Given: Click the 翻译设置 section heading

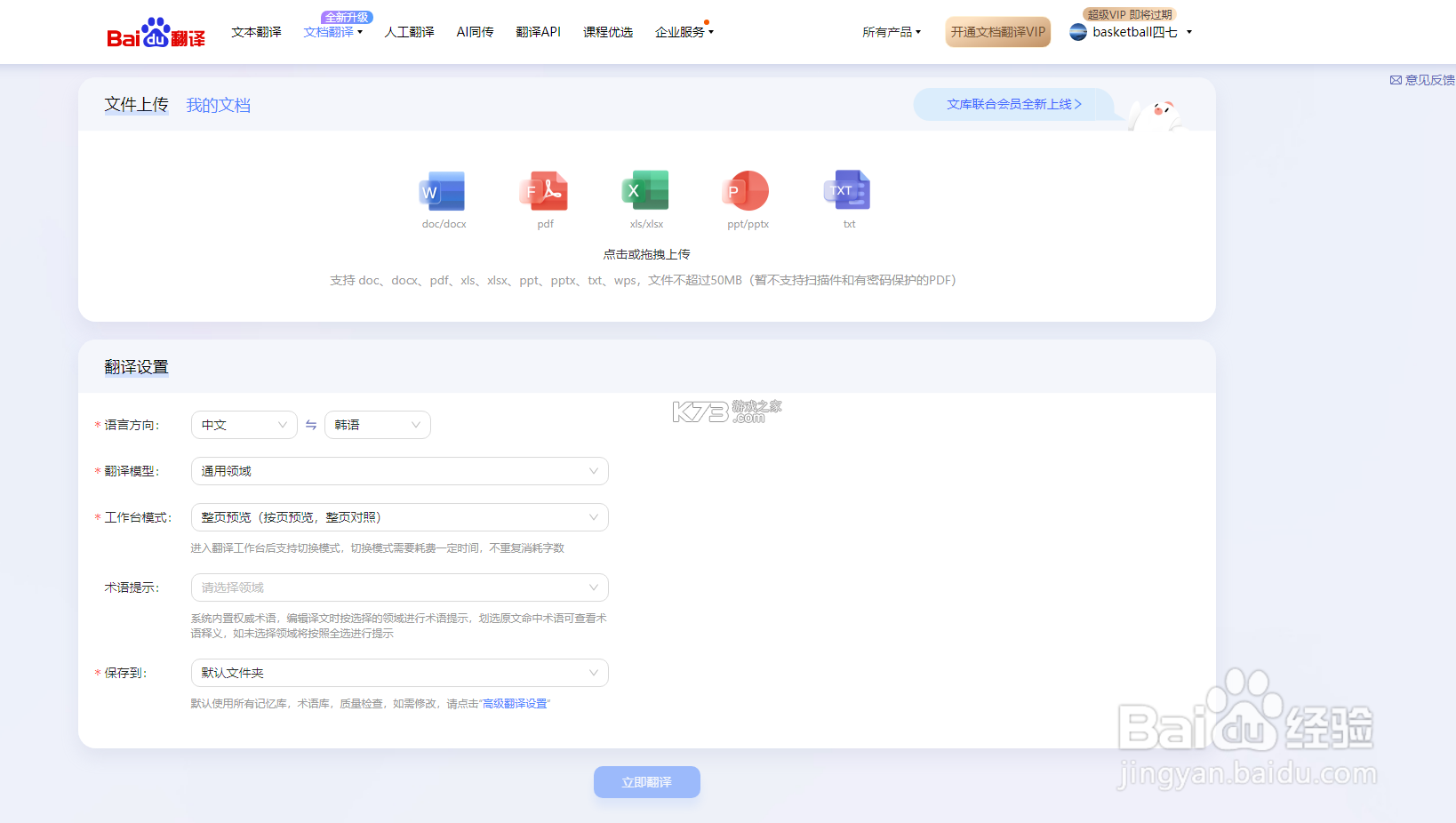Looking at the screenshot, I should pos(136,367).
